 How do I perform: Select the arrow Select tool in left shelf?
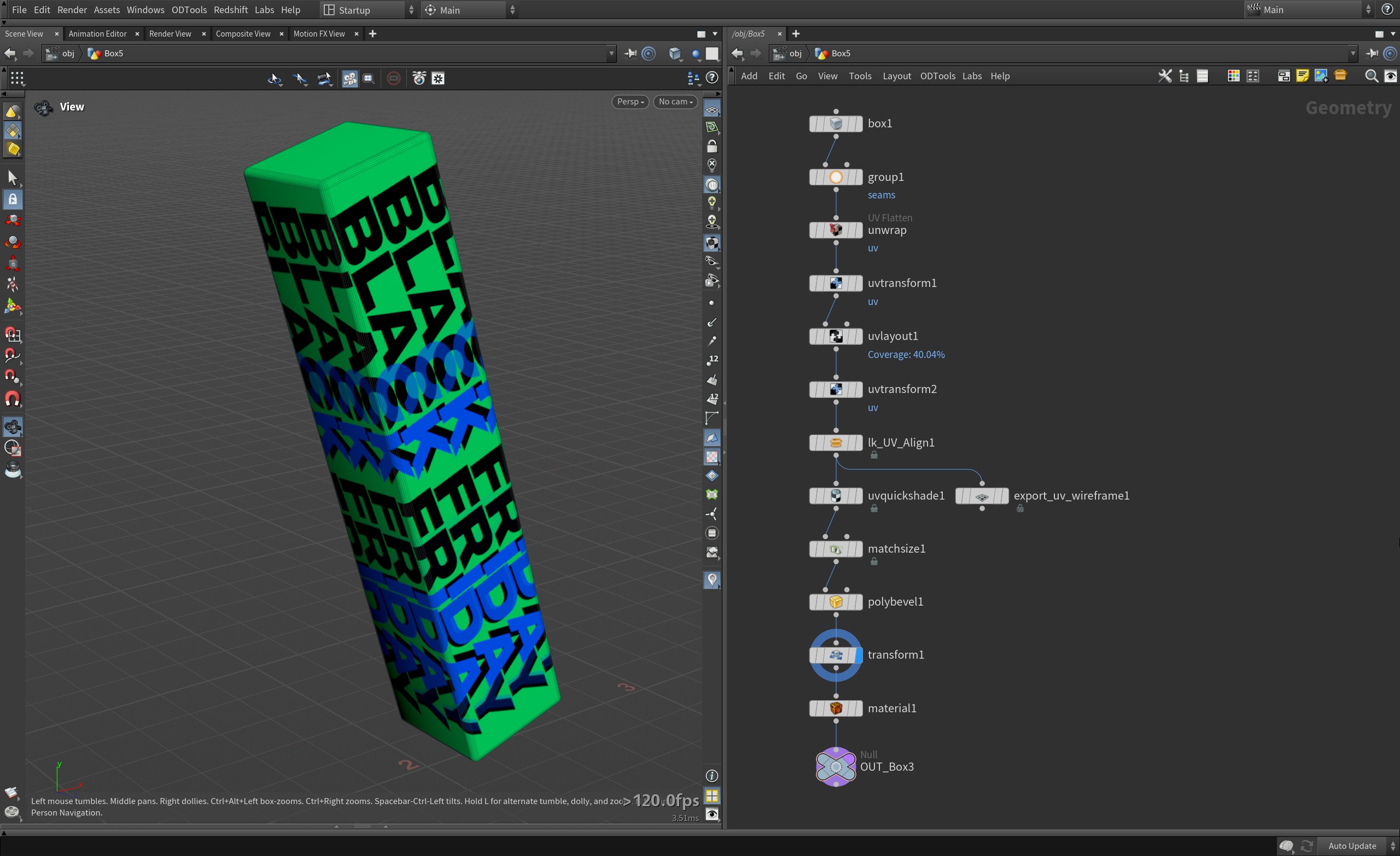click(13, 178)
